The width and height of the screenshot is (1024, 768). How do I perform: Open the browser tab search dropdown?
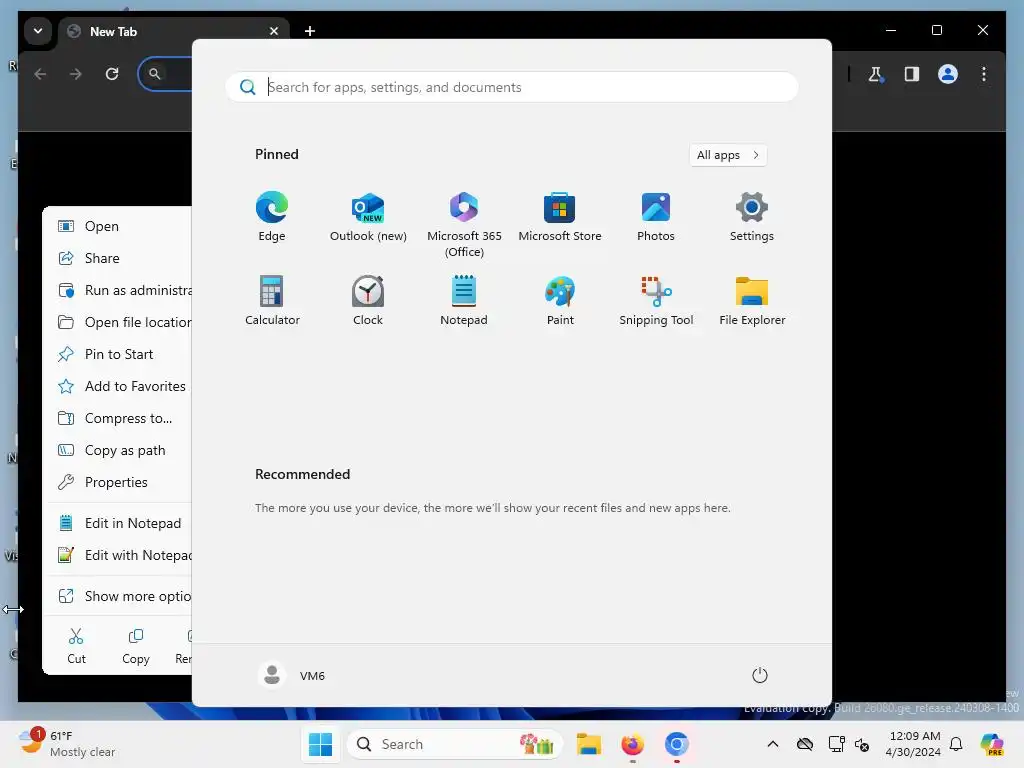click(38, 31)
